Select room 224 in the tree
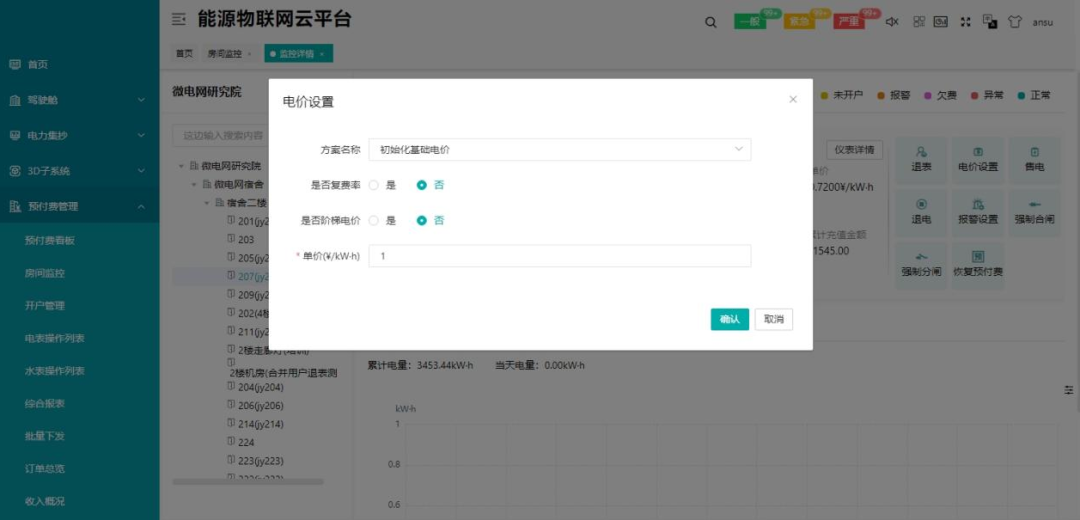This screenshot has width=1080, height=520. point(246,442)
